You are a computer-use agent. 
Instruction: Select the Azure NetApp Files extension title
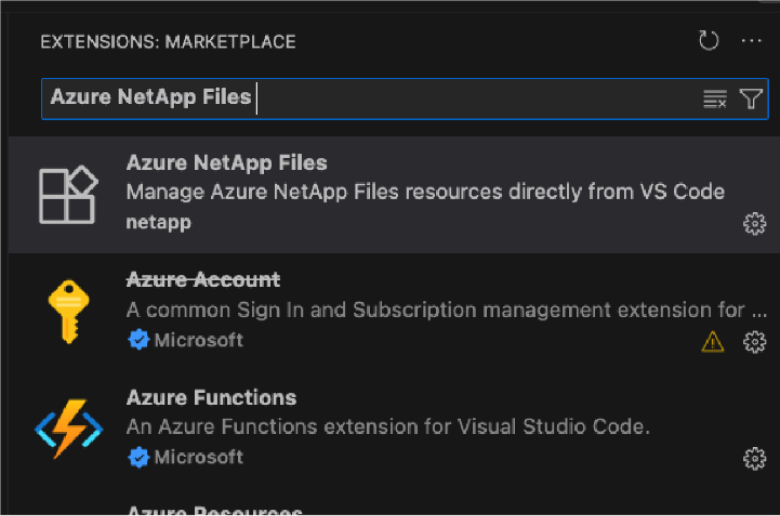click(x=227, y=163)
